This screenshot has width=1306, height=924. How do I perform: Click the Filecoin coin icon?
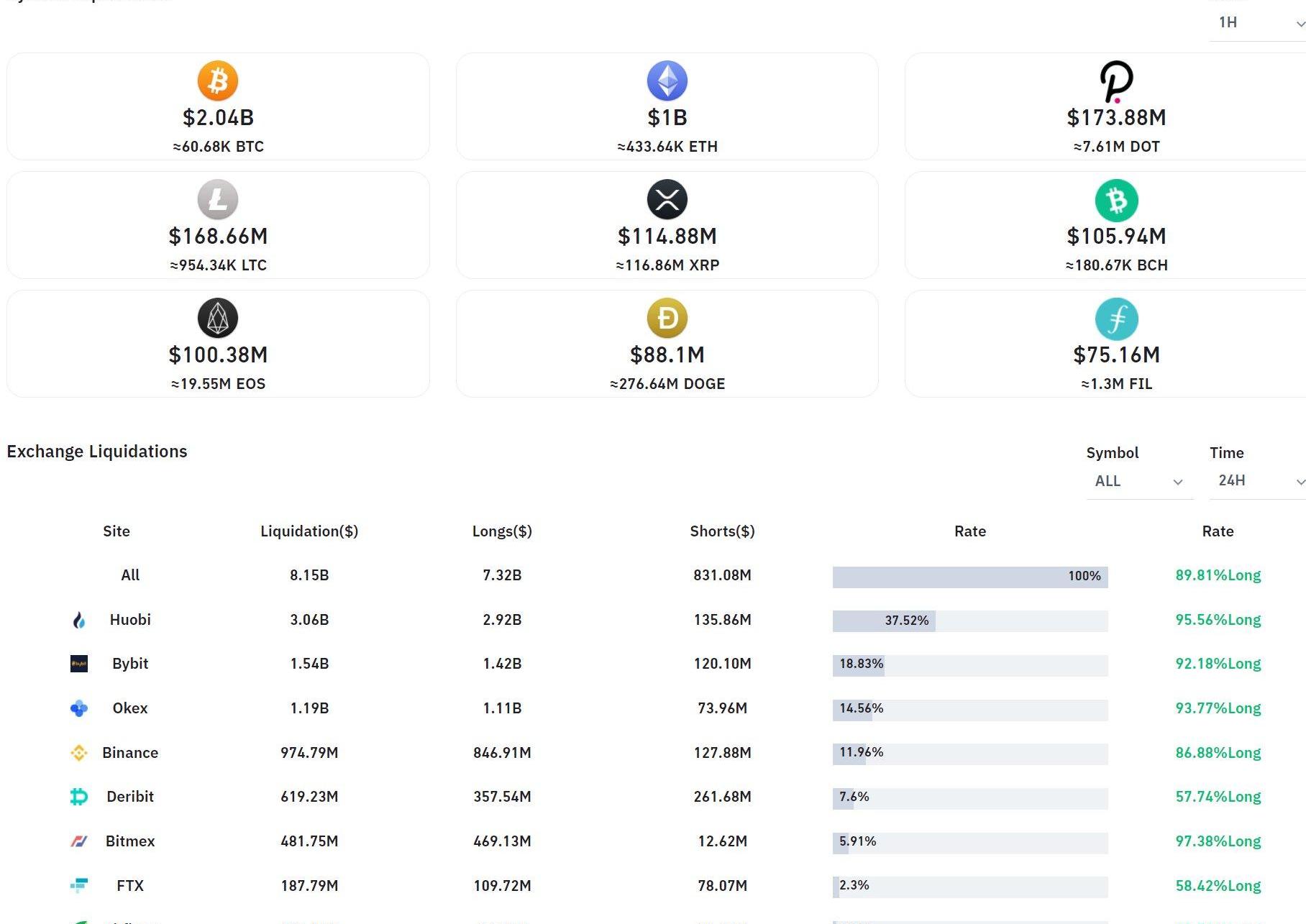pyautogui.click(x=1116, y=319)
